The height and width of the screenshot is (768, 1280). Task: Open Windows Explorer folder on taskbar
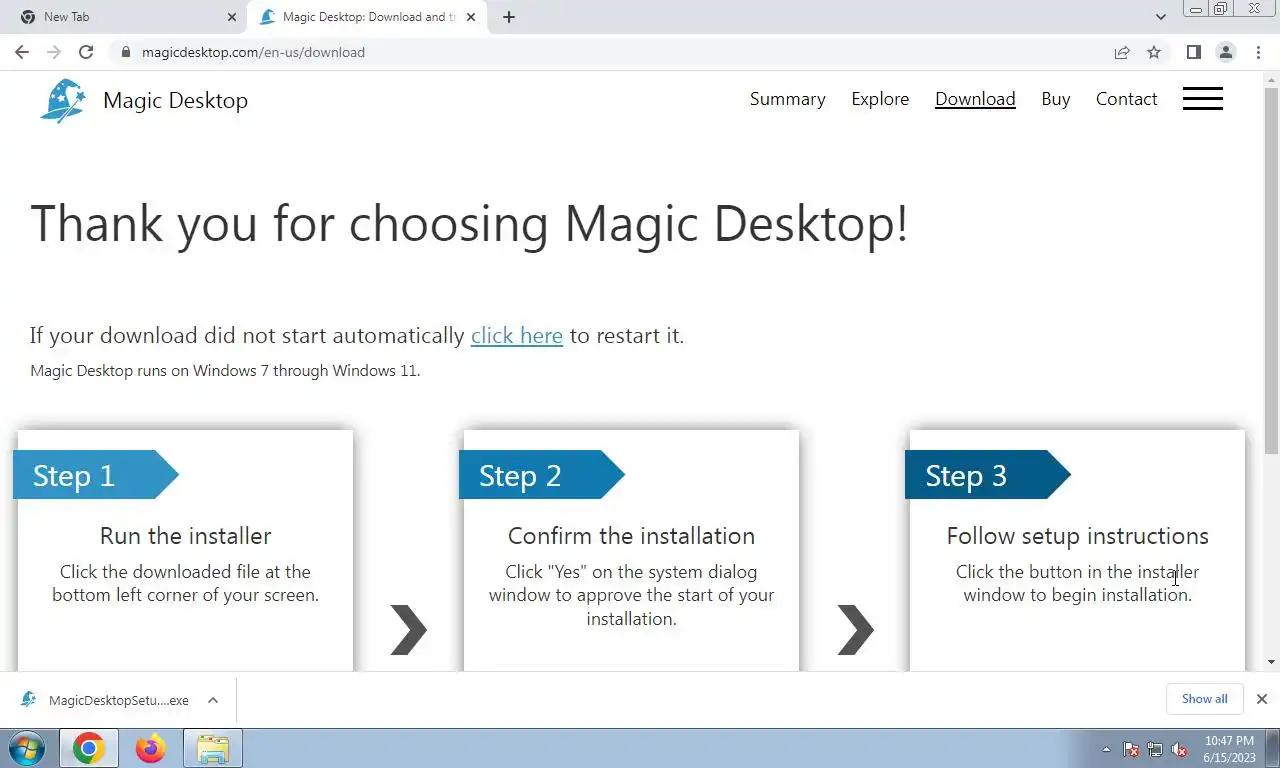(213, 748)
